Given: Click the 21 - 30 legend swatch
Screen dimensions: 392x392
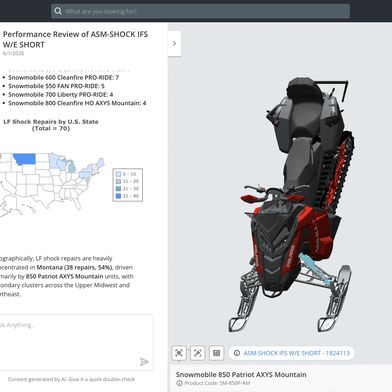Looking at the screenshot, I should coord(118,189).
